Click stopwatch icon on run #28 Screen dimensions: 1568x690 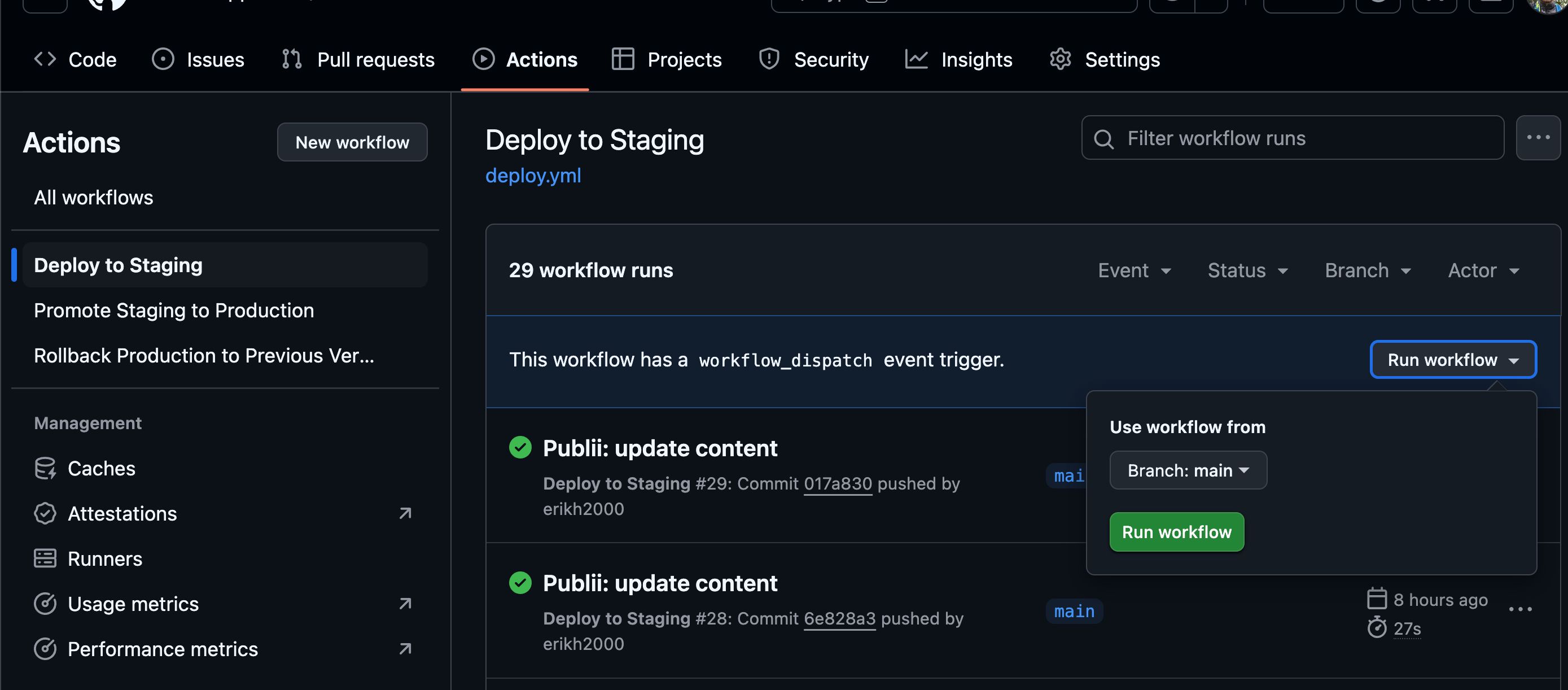[1377, 627]
